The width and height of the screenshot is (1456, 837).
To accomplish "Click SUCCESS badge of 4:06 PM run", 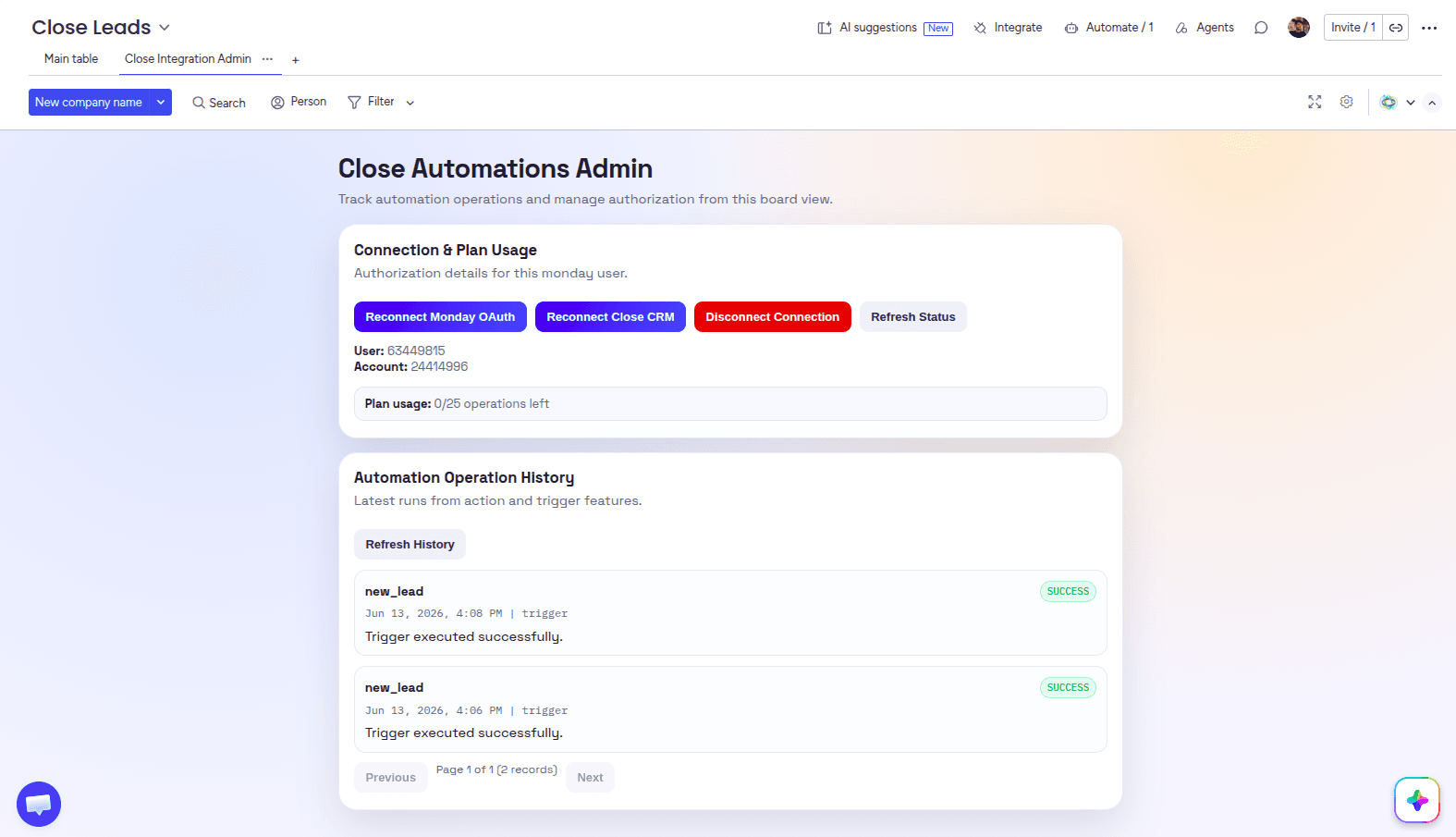I will (1068, 688).
